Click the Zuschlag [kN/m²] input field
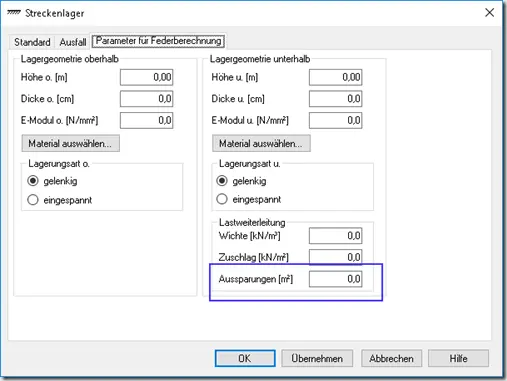 pos(336,257)
